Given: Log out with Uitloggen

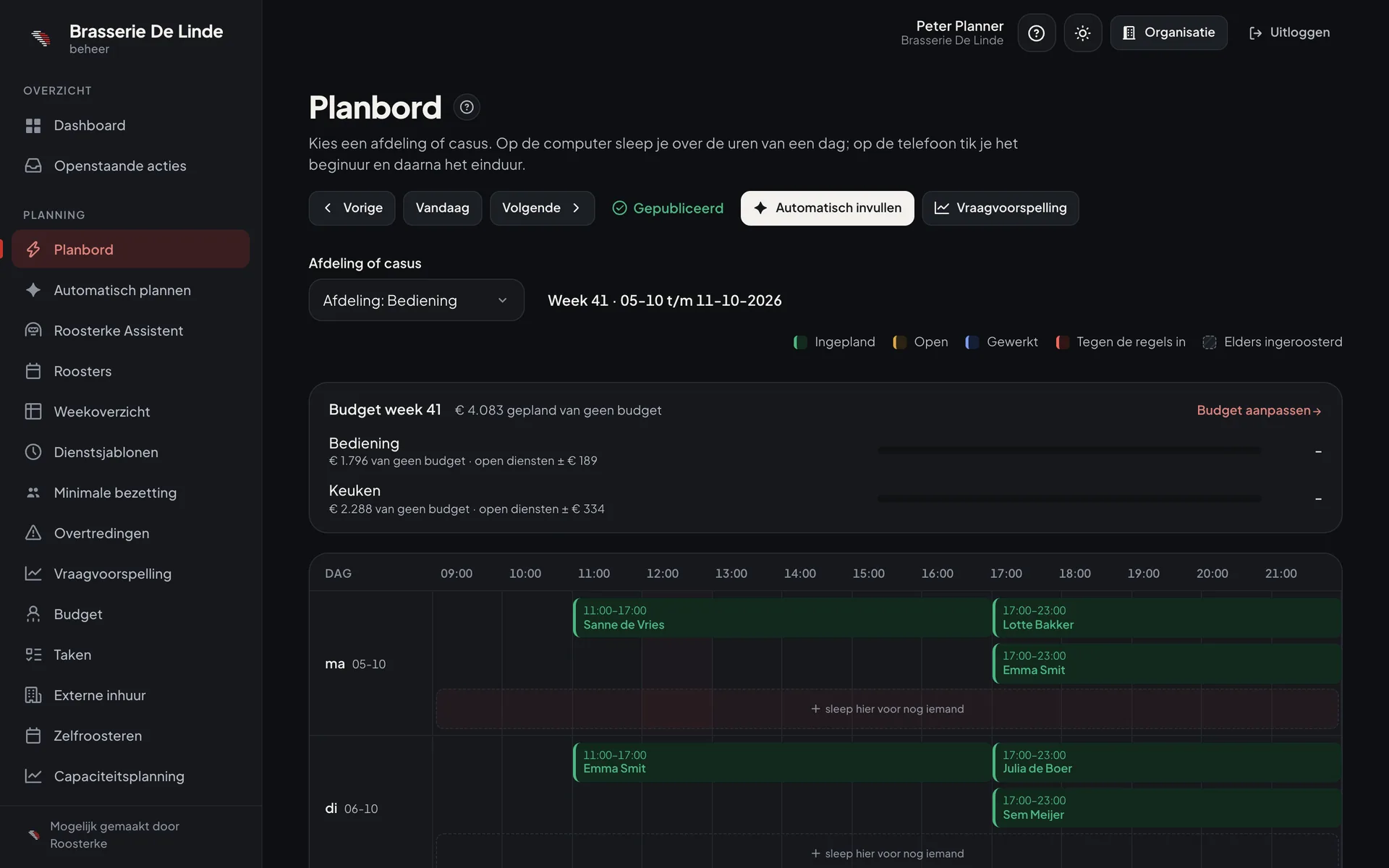Looking at the screenshot, I should point(1289,33).
